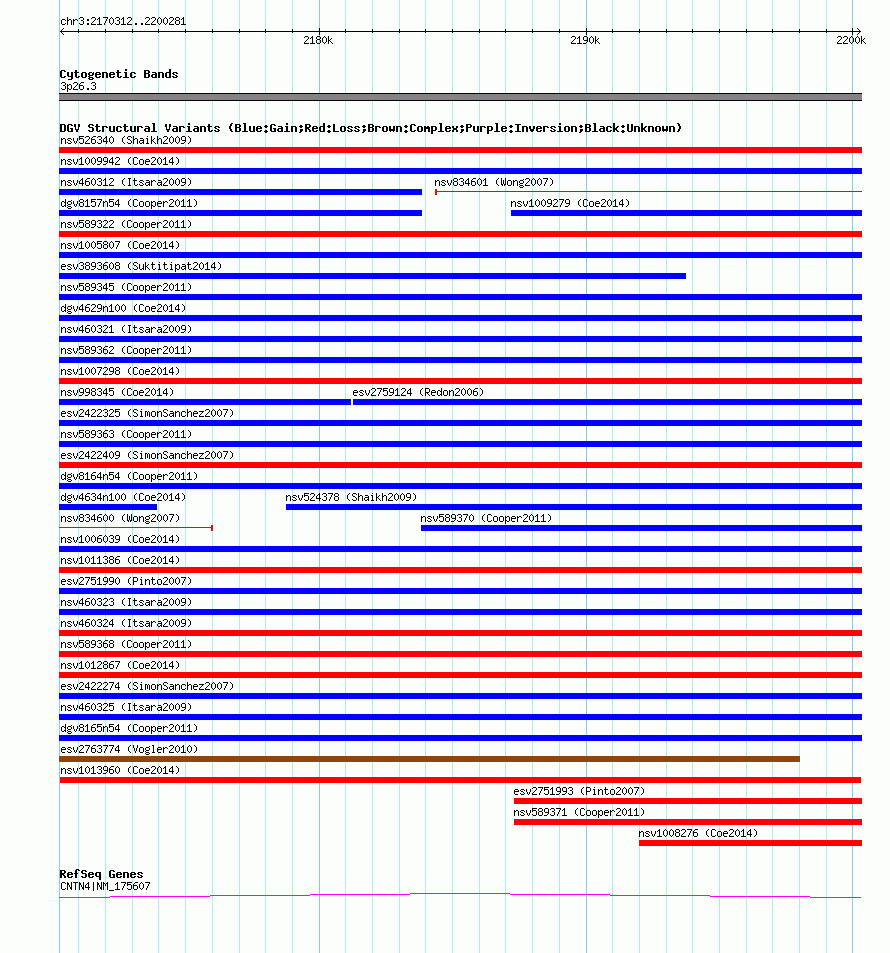Click the magenta CNTN4 gene line

tap(460, 896)
